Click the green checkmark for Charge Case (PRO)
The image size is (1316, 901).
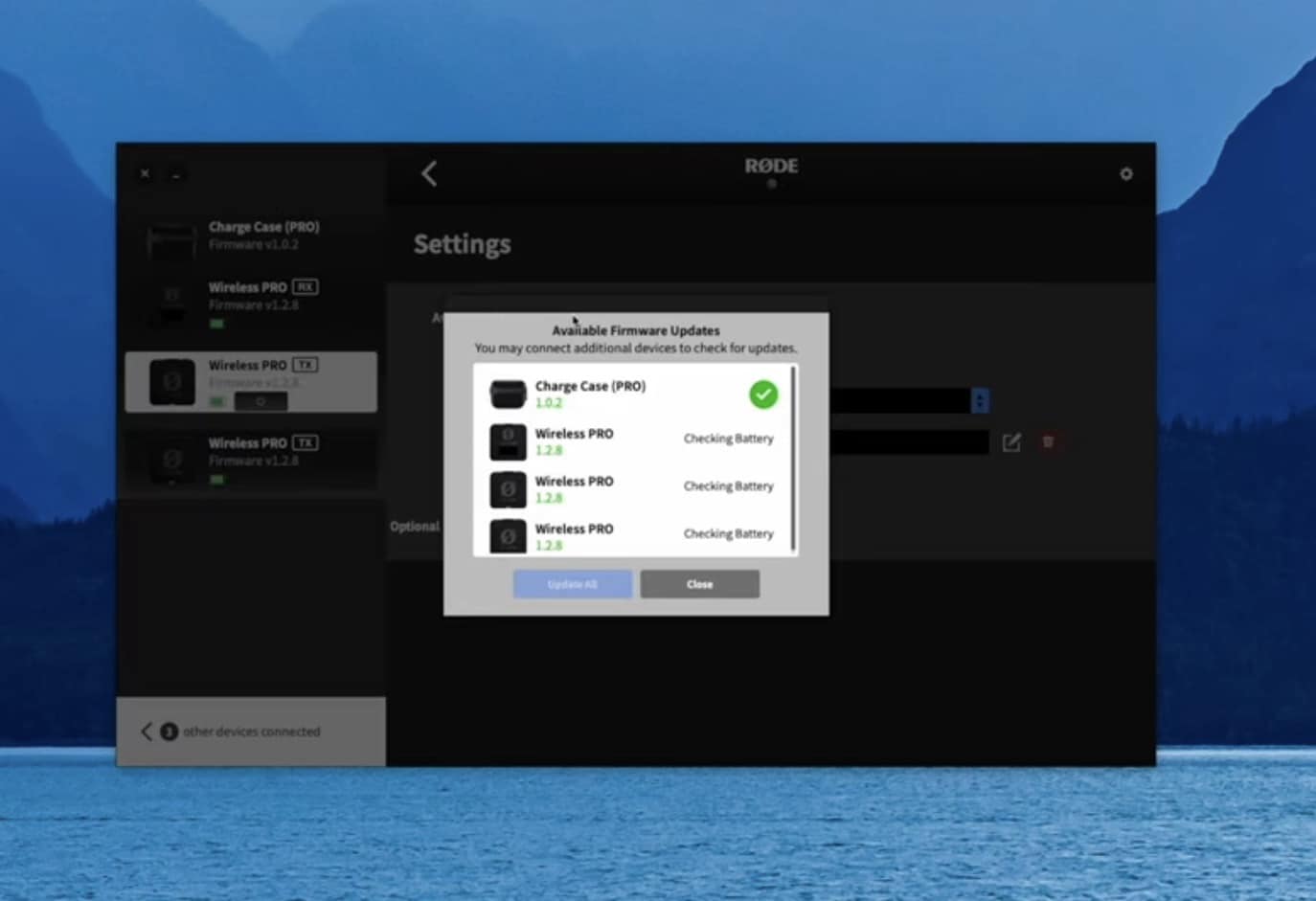click(x=763, y=394)
